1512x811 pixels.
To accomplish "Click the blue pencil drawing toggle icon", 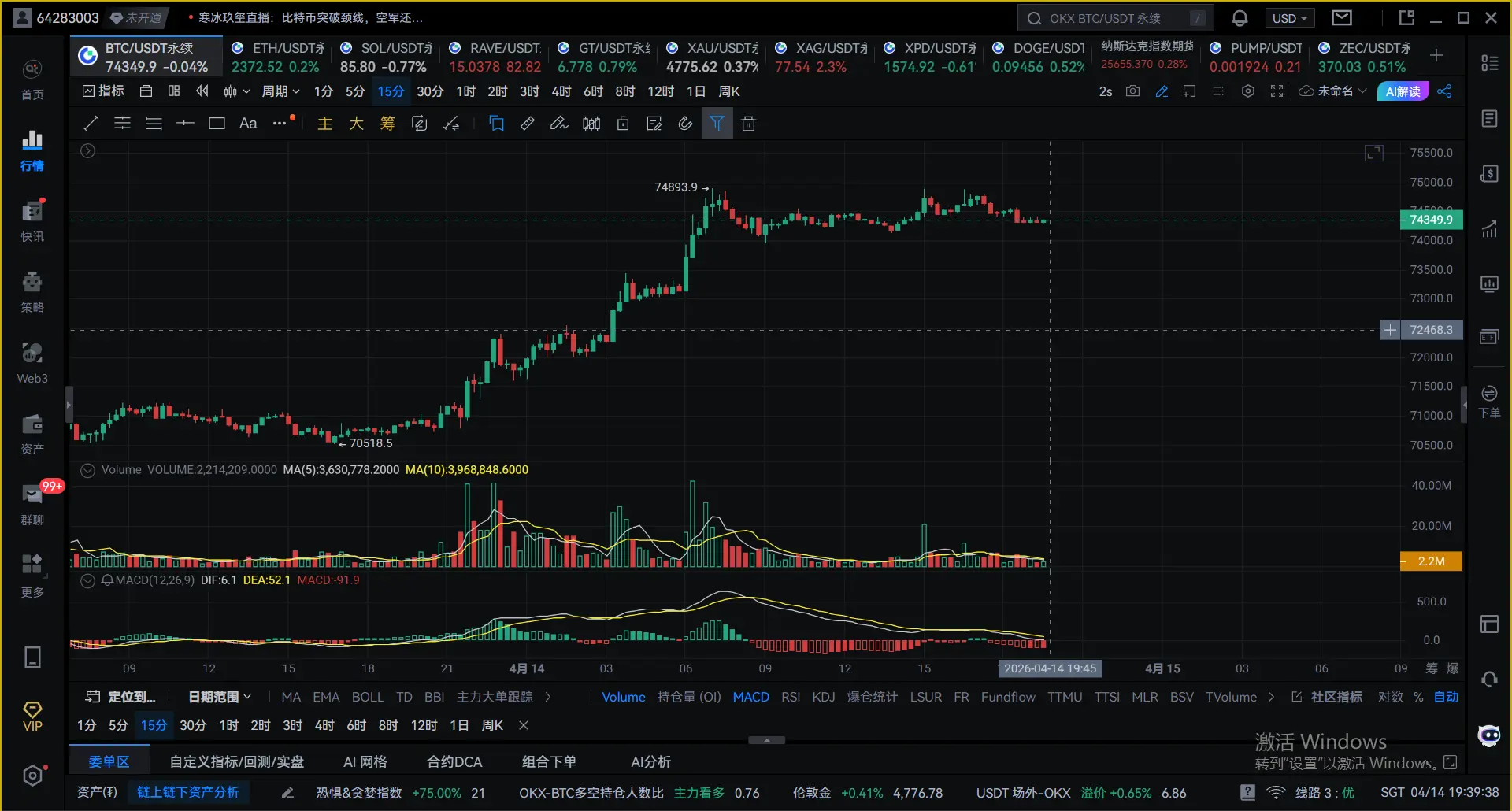I will click(x=1162, y=91).
